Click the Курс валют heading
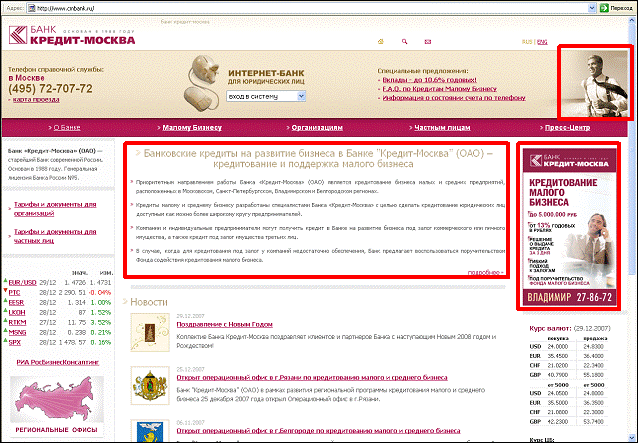Viewport: 638px width, 443px height. [x=551, y=328]
